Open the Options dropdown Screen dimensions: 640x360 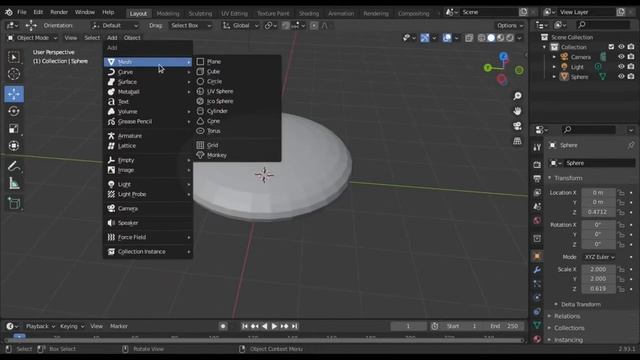tap(510, 26)
